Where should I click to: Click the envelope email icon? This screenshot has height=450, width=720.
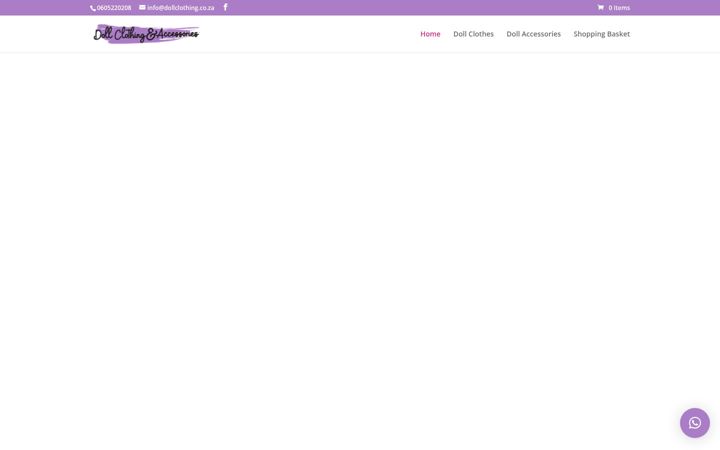[x=142, y=7]
